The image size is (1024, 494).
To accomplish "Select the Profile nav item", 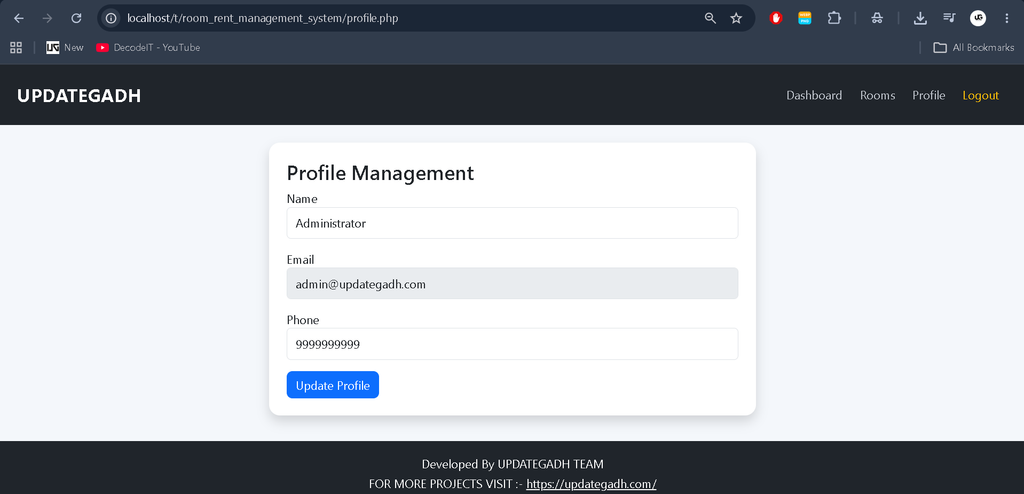I will click(929, 95).
